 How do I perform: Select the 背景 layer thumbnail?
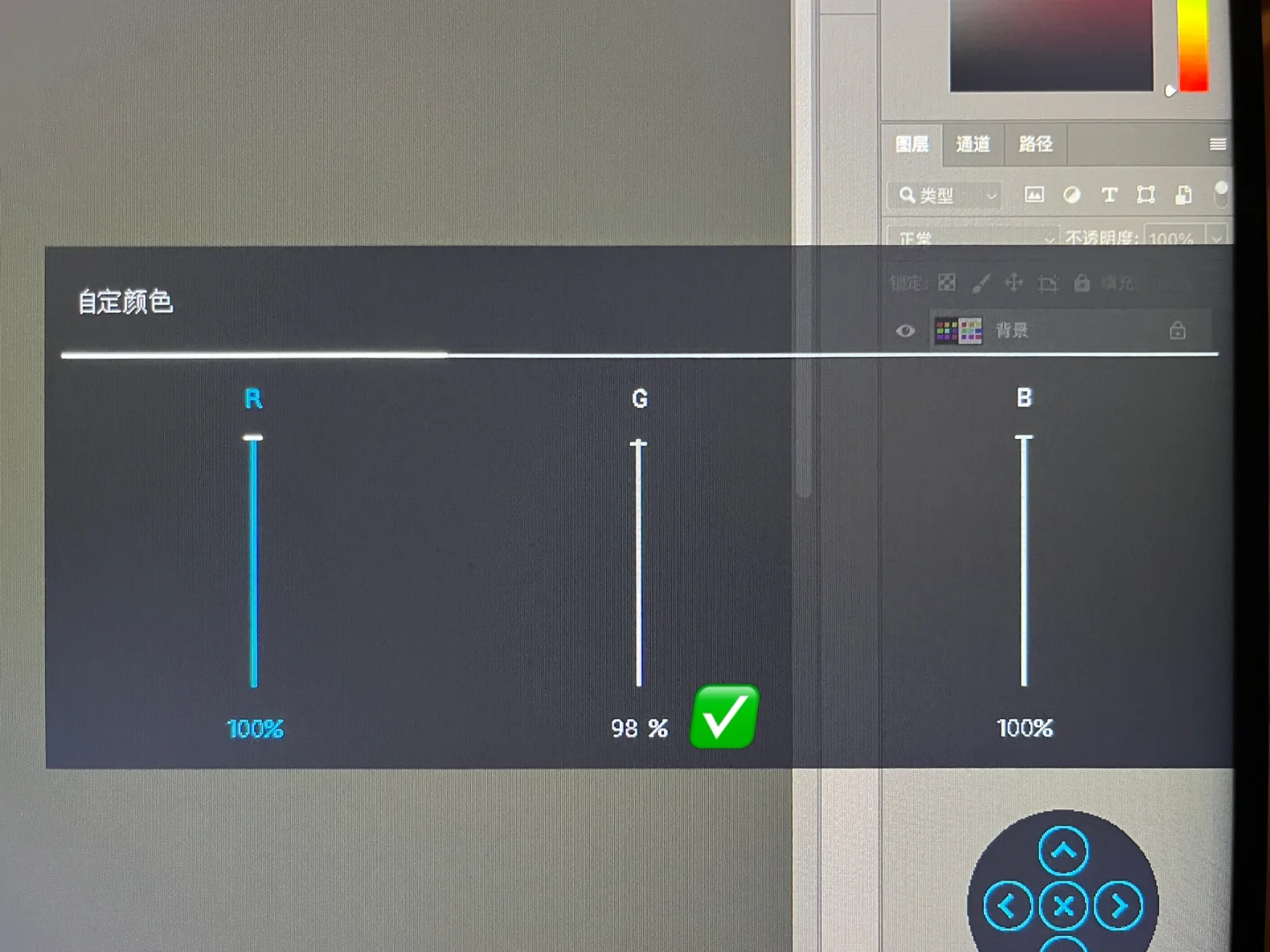[958, 331]
